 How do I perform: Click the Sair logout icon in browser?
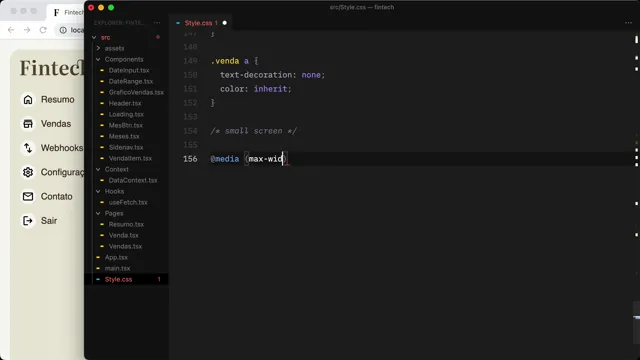coord(28,221)
